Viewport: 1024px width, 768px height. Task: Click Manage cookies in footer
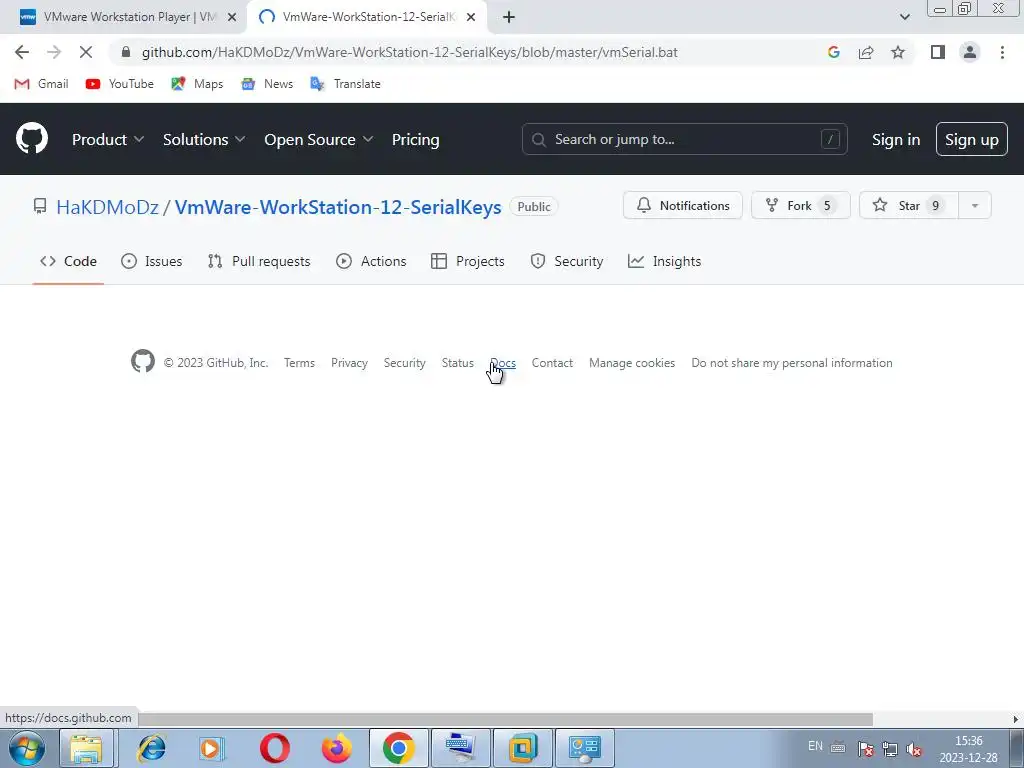(x=632, y=363)
